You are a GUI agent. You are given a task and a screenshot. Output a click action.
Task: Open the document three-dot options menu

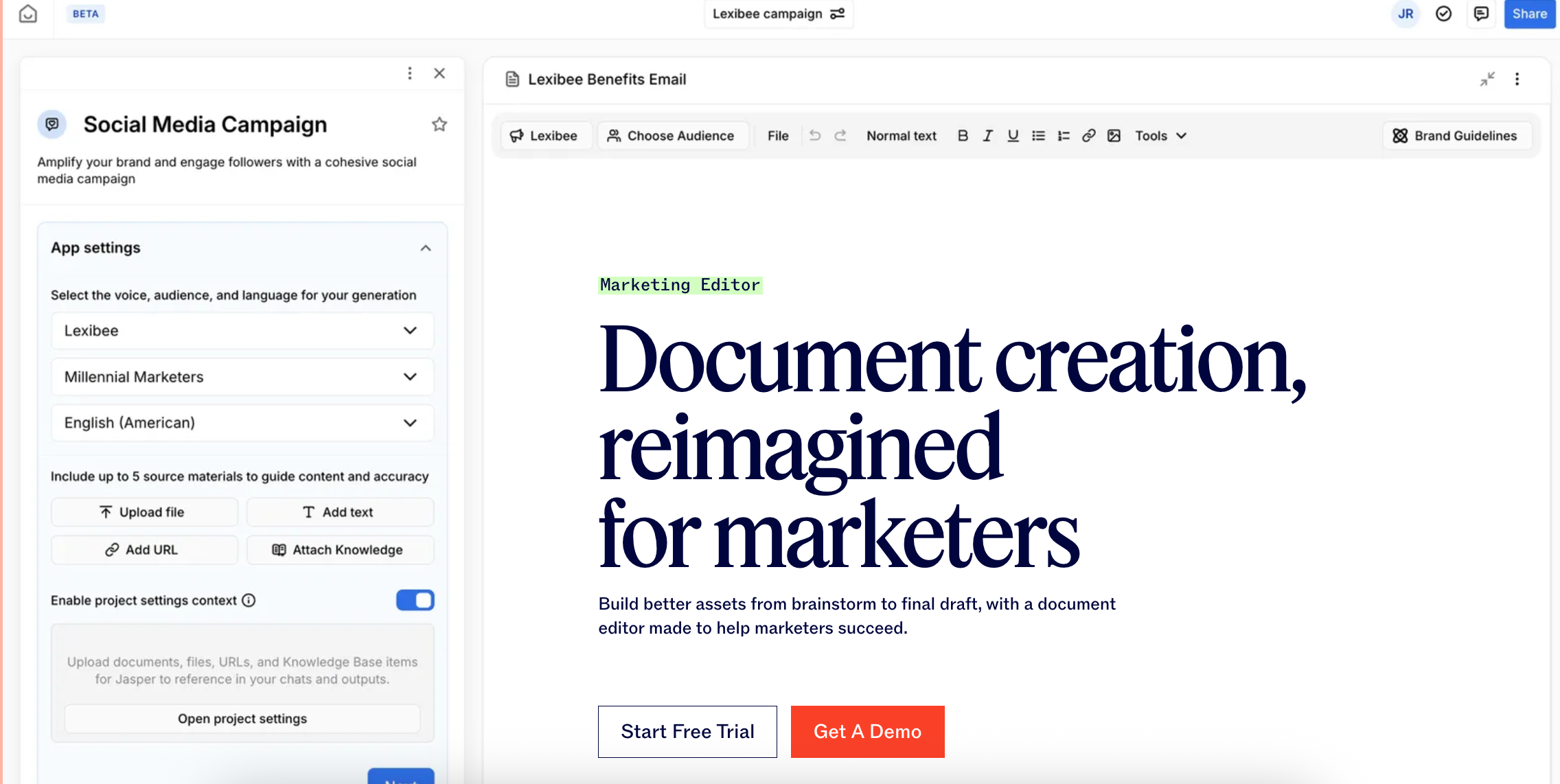[1517, 80]
